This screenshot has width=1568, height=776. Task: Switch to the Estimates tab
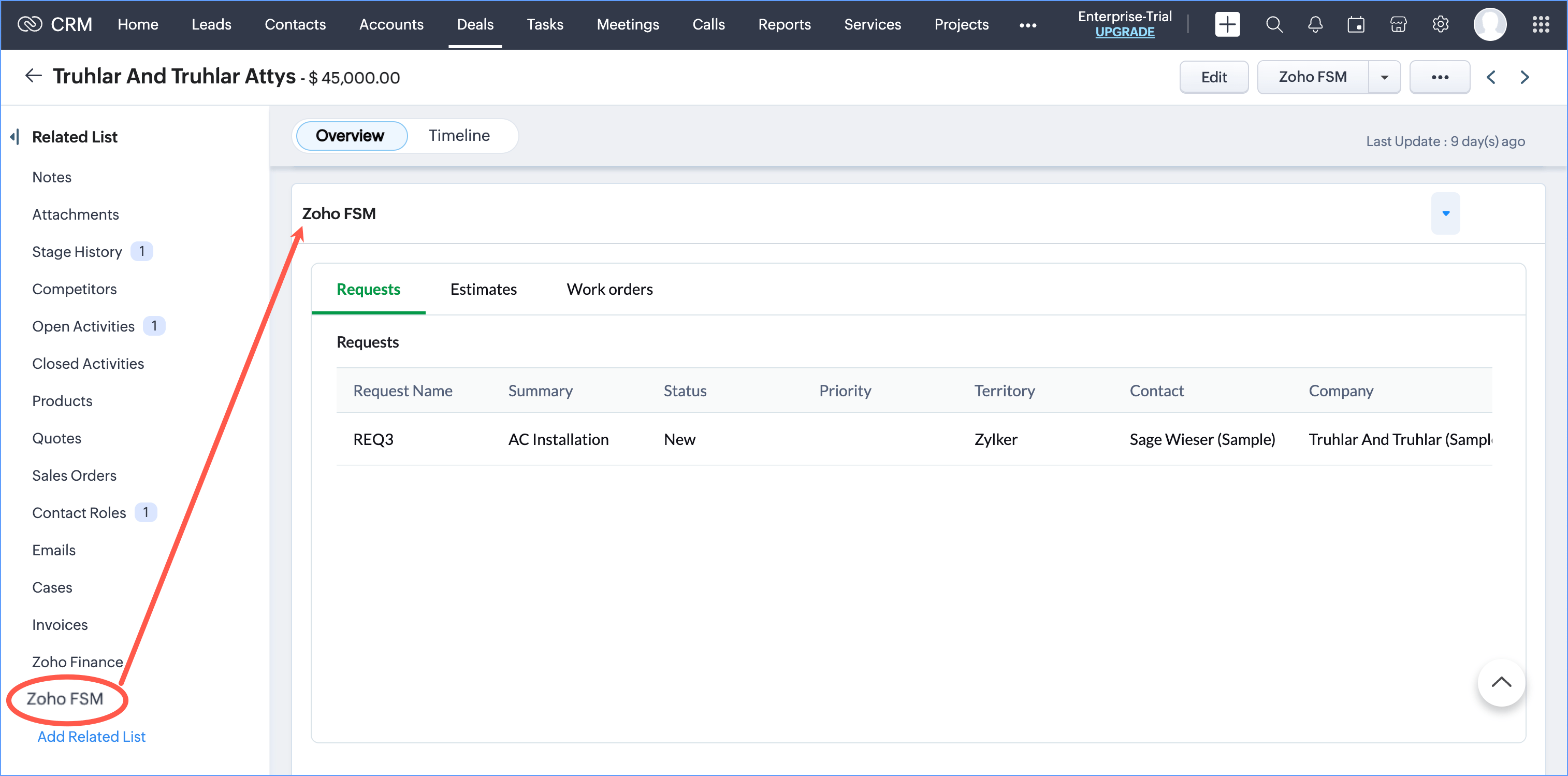coord(483,290)
